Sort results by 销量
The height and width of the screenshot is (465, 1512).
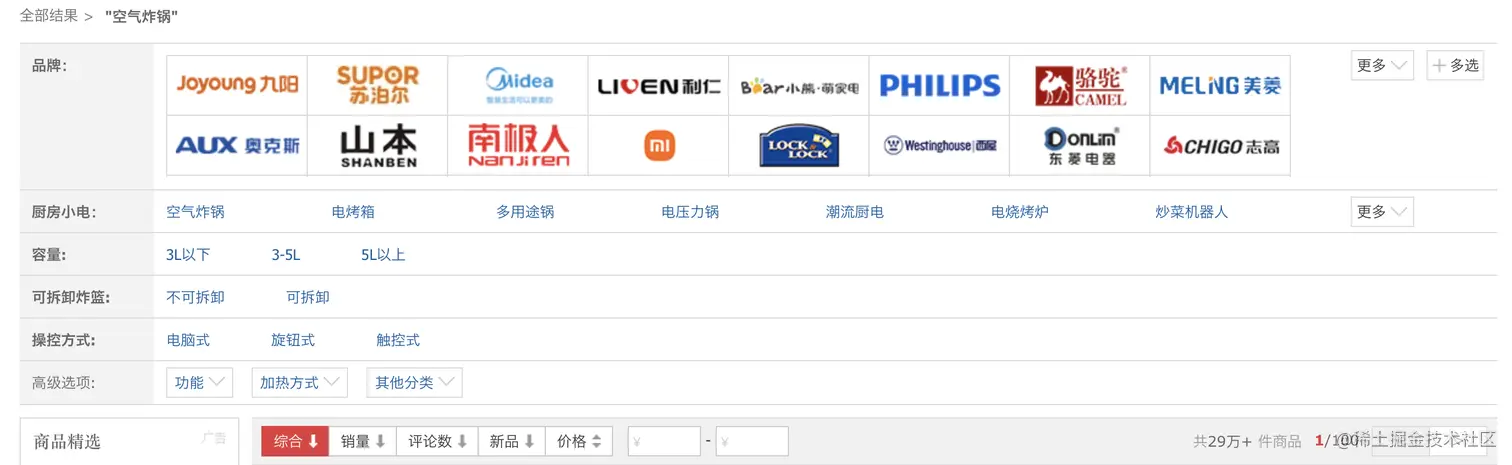(x=363, y=441)
